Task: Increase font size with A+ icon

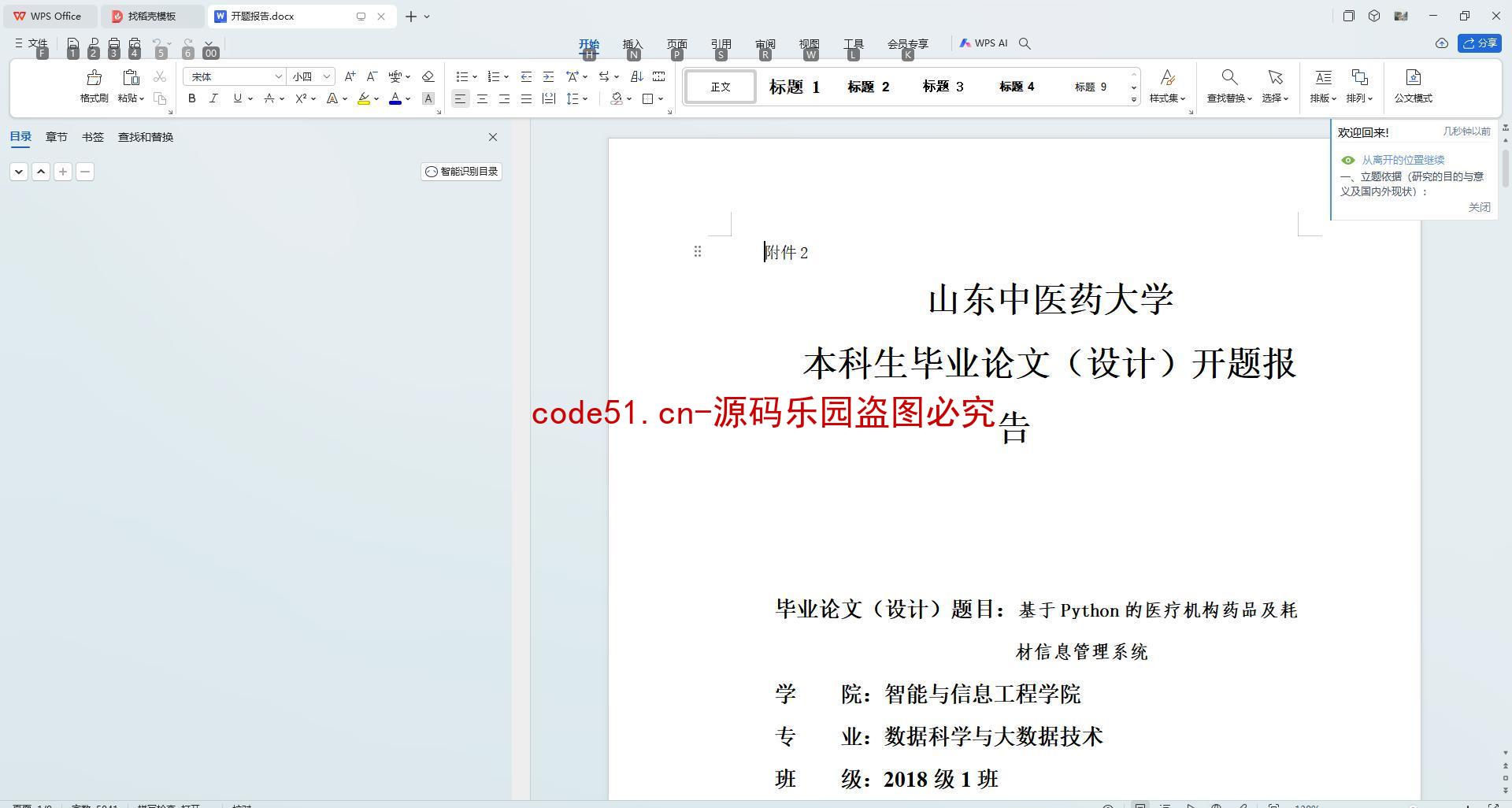Action: [350, 76]
